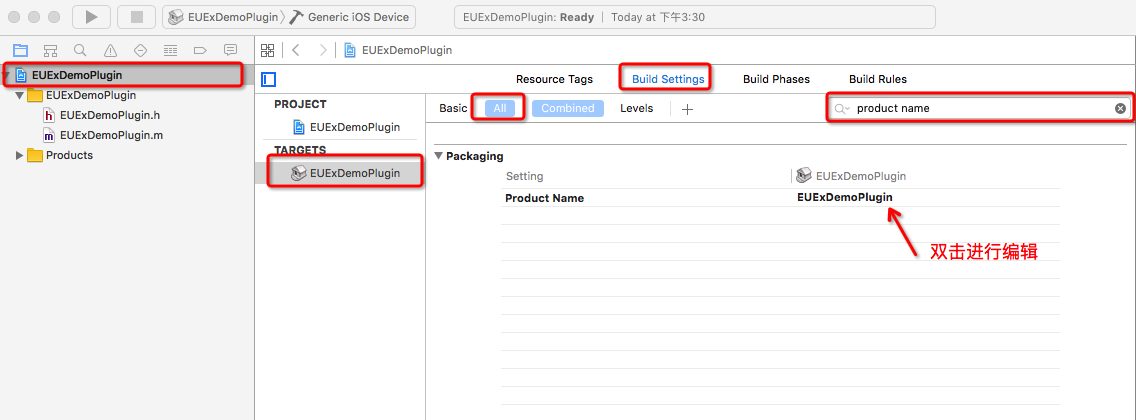Open the search options magnifier menu
This screenshot has width=1136, height=420.
click(841, 109)
